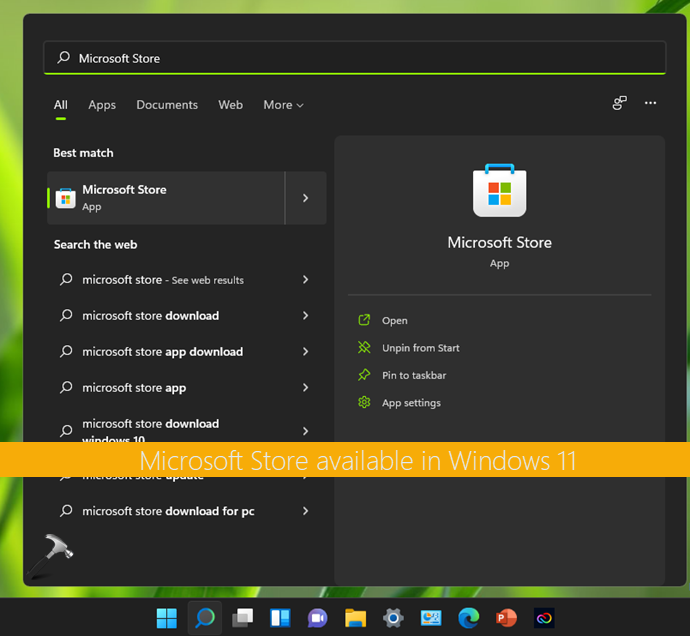Choose Unpin from Start
The width and height of the screenshot is (690, 636).
tap(420, 348)
